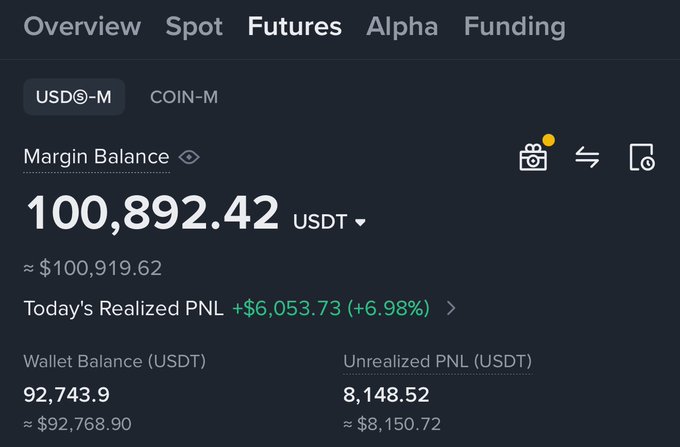Tap the Margin Balance label
680x447 pixels.
tap(96, 157)
